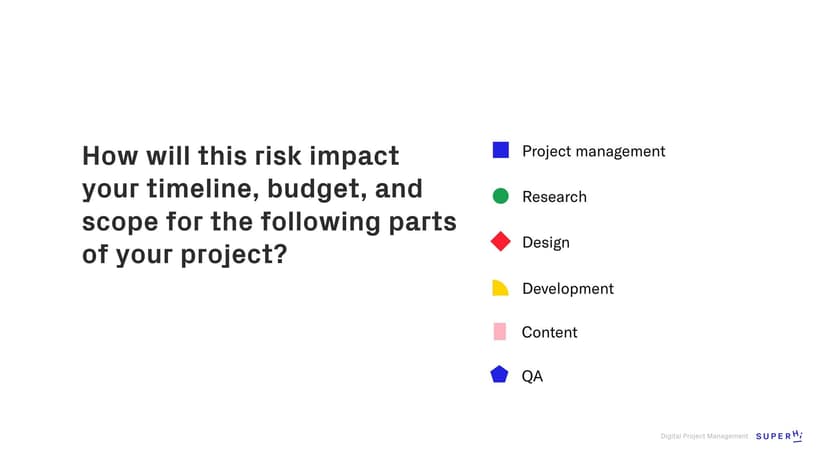This screenshot has width=828, height=466.
Task: Select the heading line "scope for the following parts"
Action: (x=268, y=221)
